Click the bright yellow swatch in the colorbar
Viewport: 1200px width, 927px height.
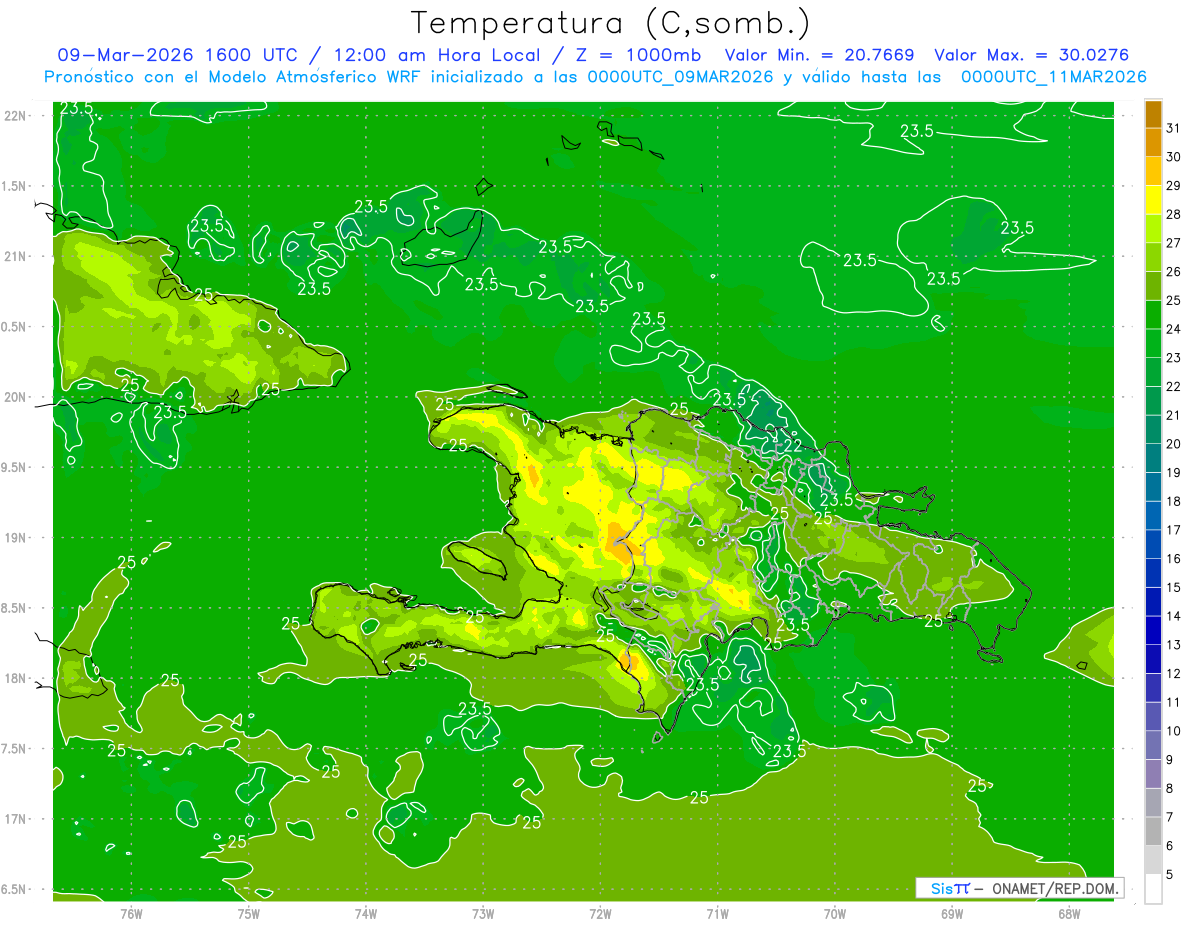(1153, 199)
